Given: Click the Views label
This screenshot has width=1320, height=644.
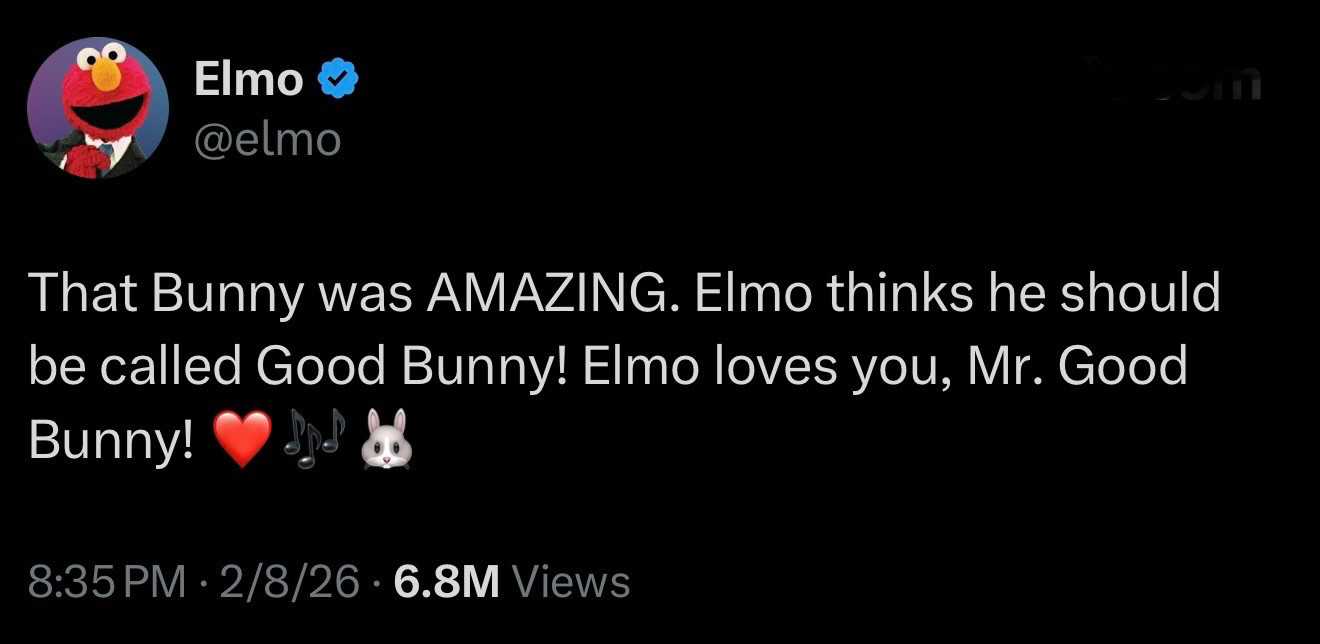Looking at the screenshot, I should click(570, 582).
